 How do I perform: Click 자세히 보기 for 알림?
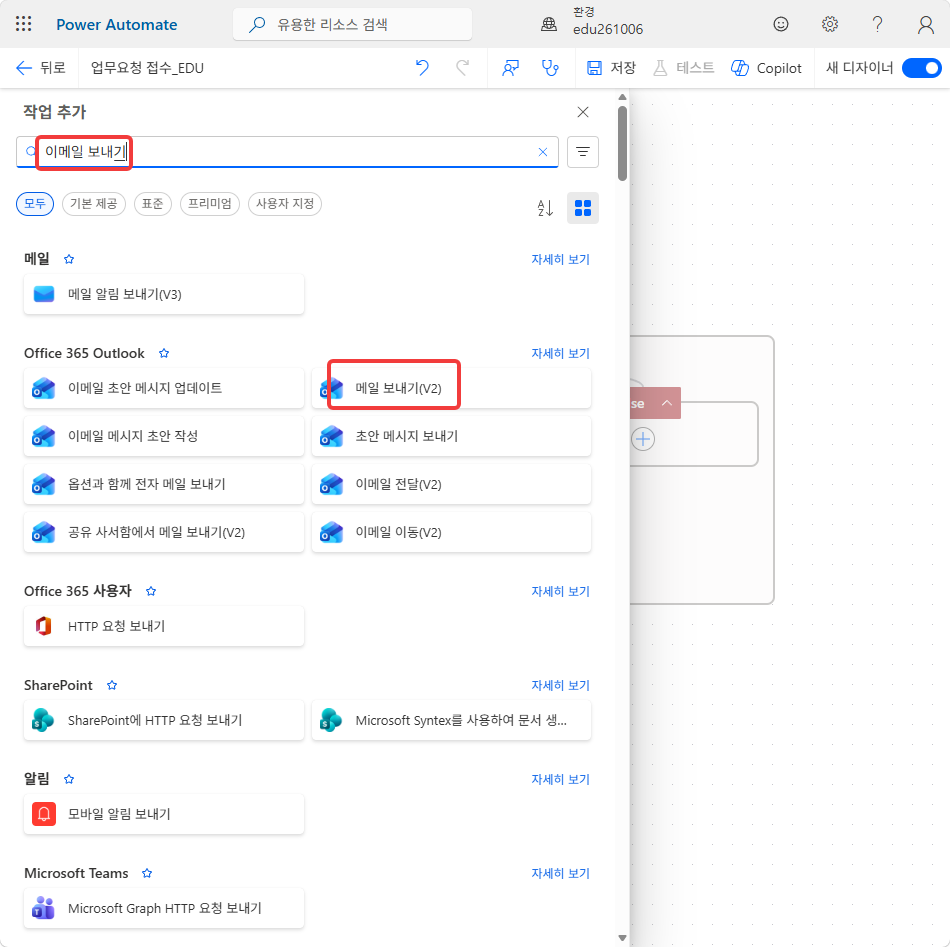click(x=560, y=779)
